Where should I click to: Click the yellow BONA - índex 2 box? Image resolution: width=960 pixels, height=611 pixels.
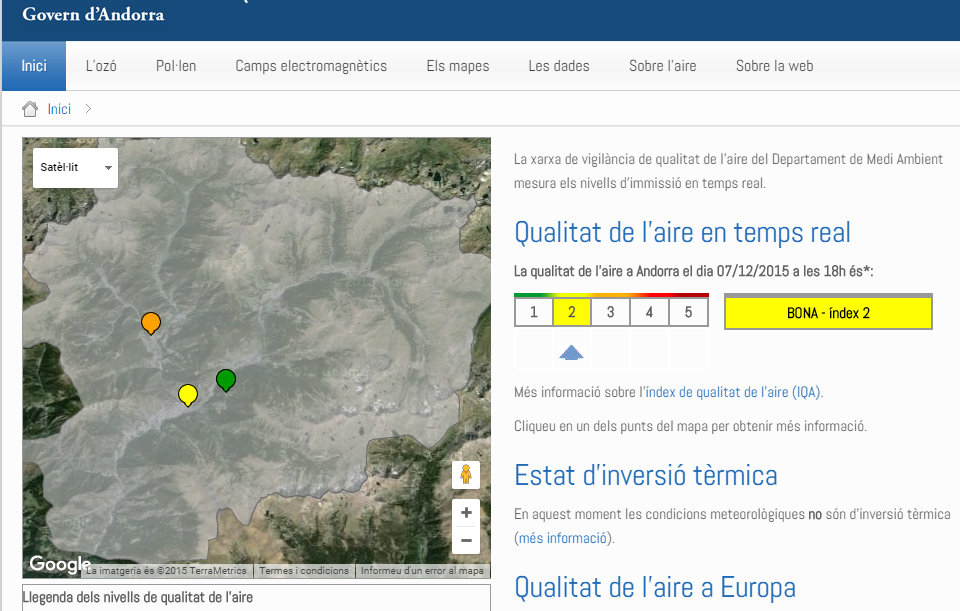tap(828, 312)
